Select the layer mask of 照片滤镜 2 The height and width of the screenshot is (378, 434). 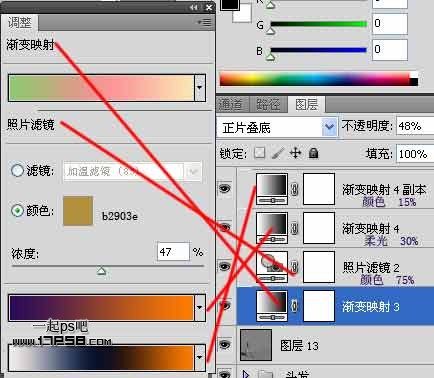click(319, 267)
